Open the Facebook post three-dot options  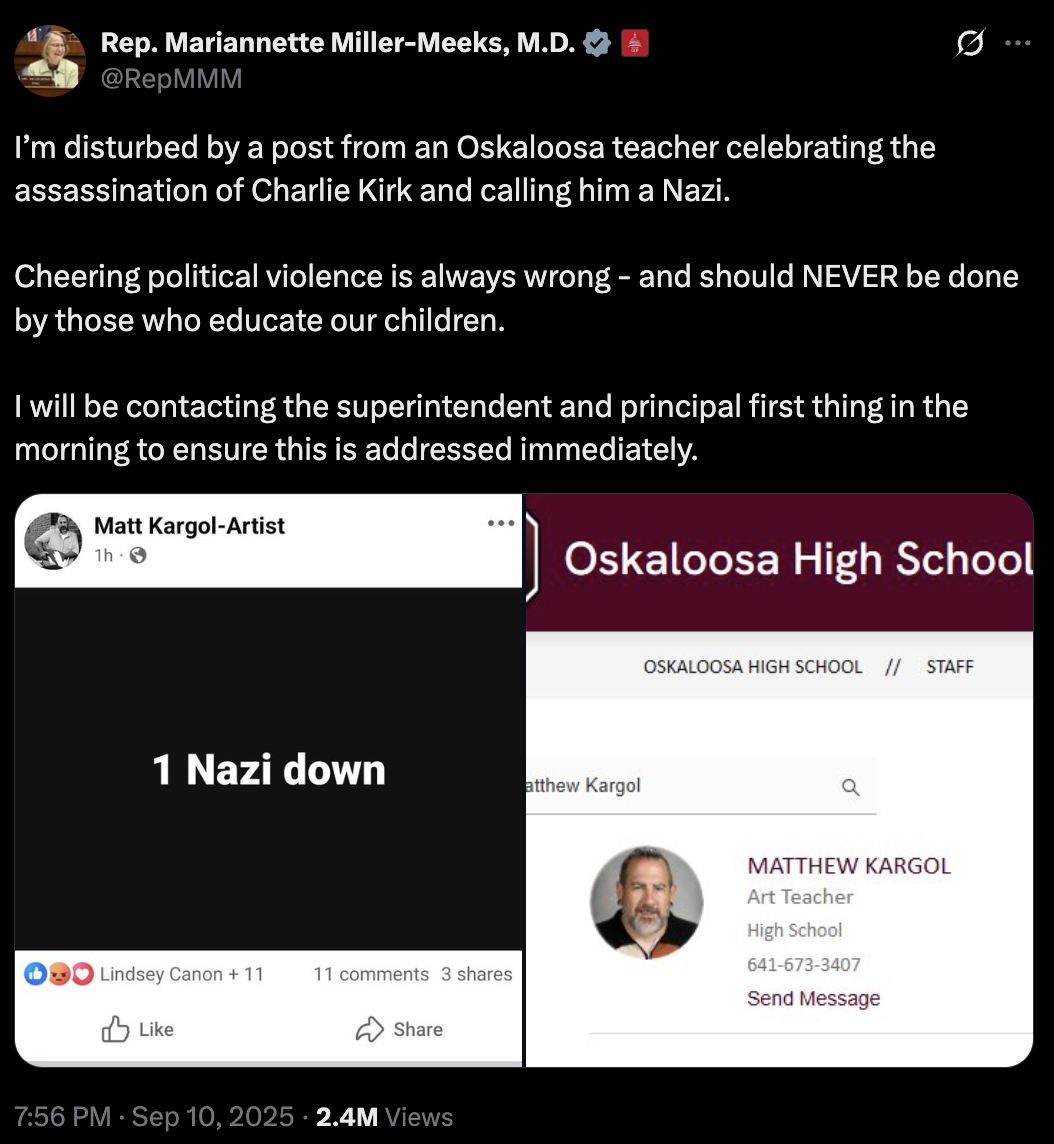501,523
